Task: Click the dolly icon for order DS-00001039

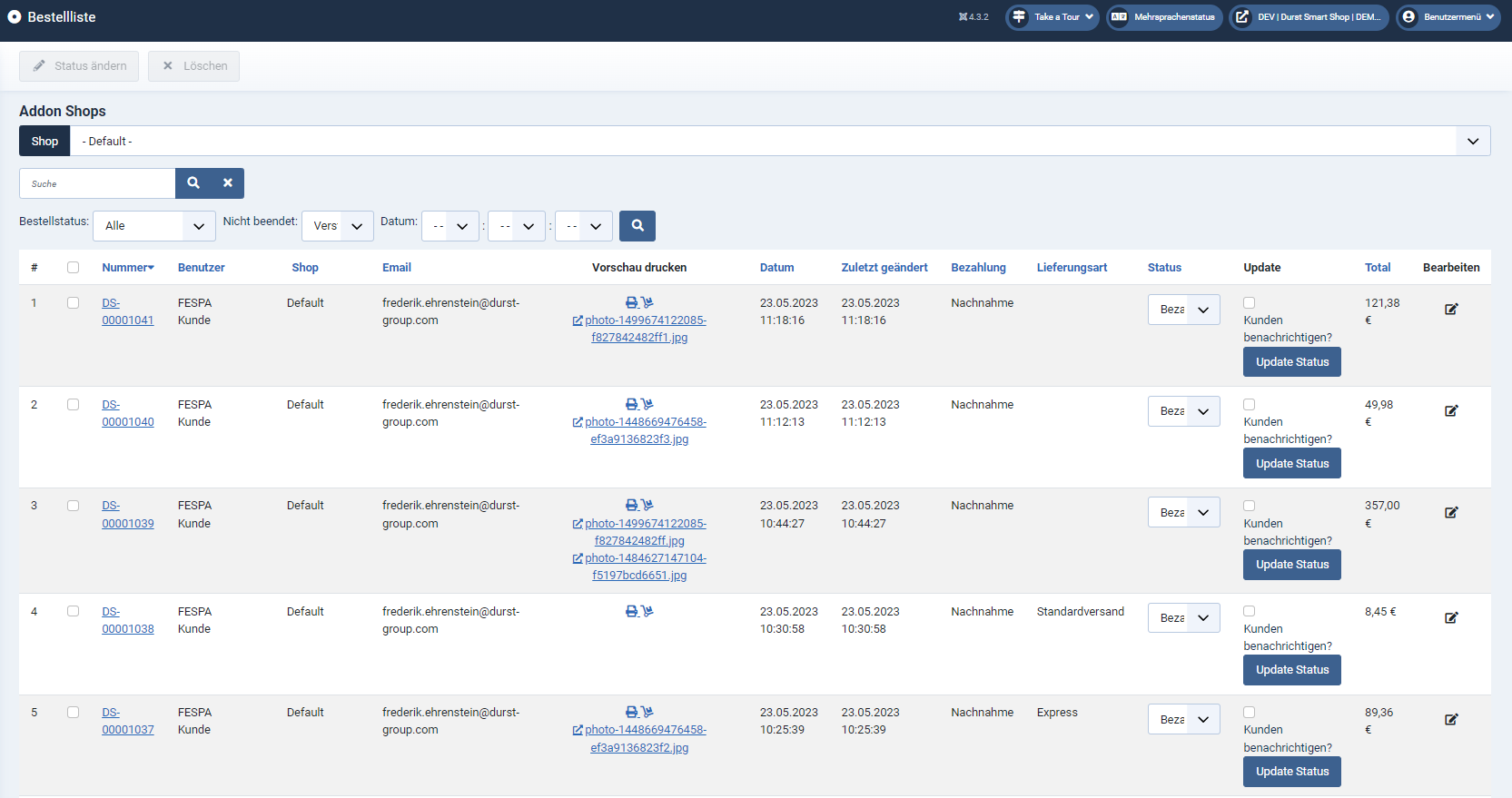Action: coord(647,505)
